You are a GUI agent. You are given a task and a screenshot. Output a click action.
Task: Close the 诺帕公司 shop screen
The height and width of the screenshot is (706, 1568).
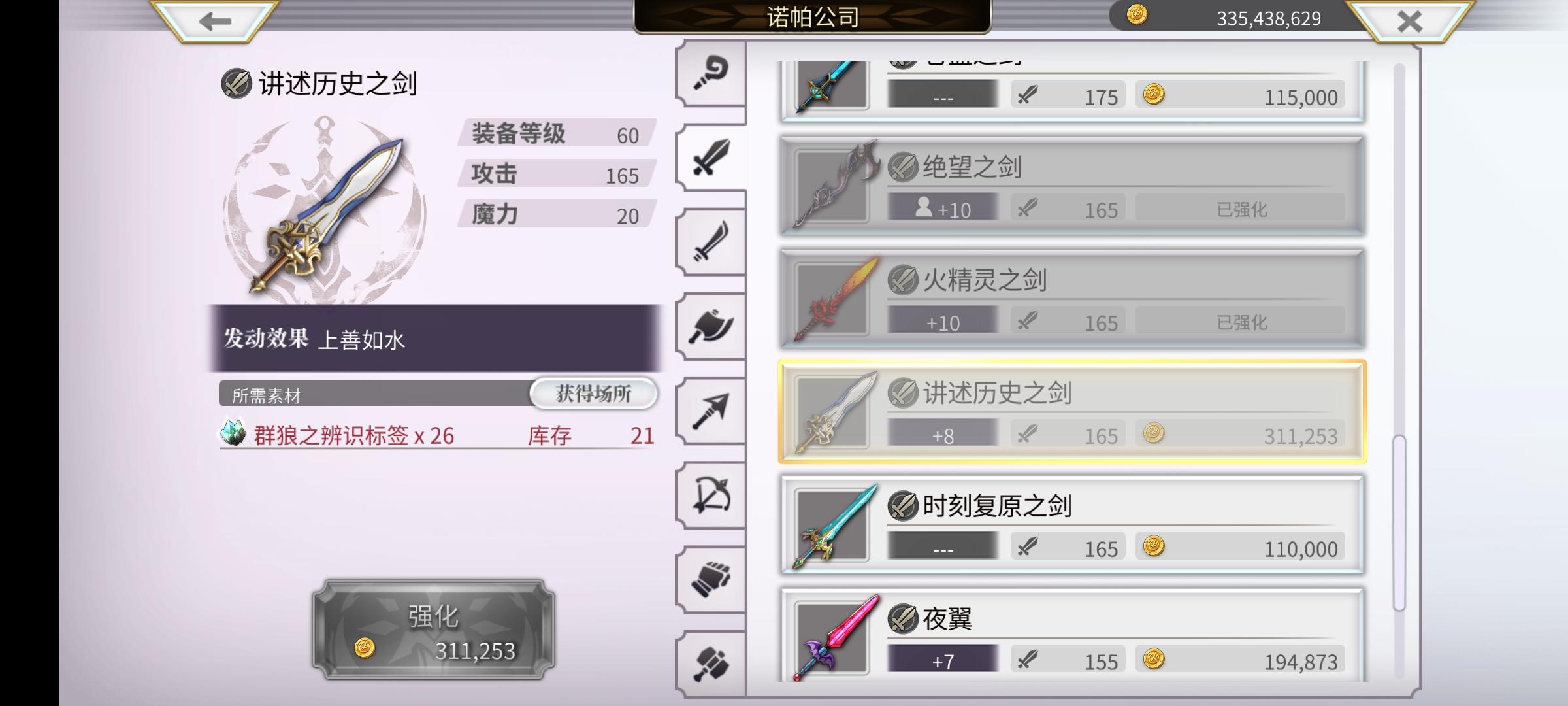(x=1409, y=21)
